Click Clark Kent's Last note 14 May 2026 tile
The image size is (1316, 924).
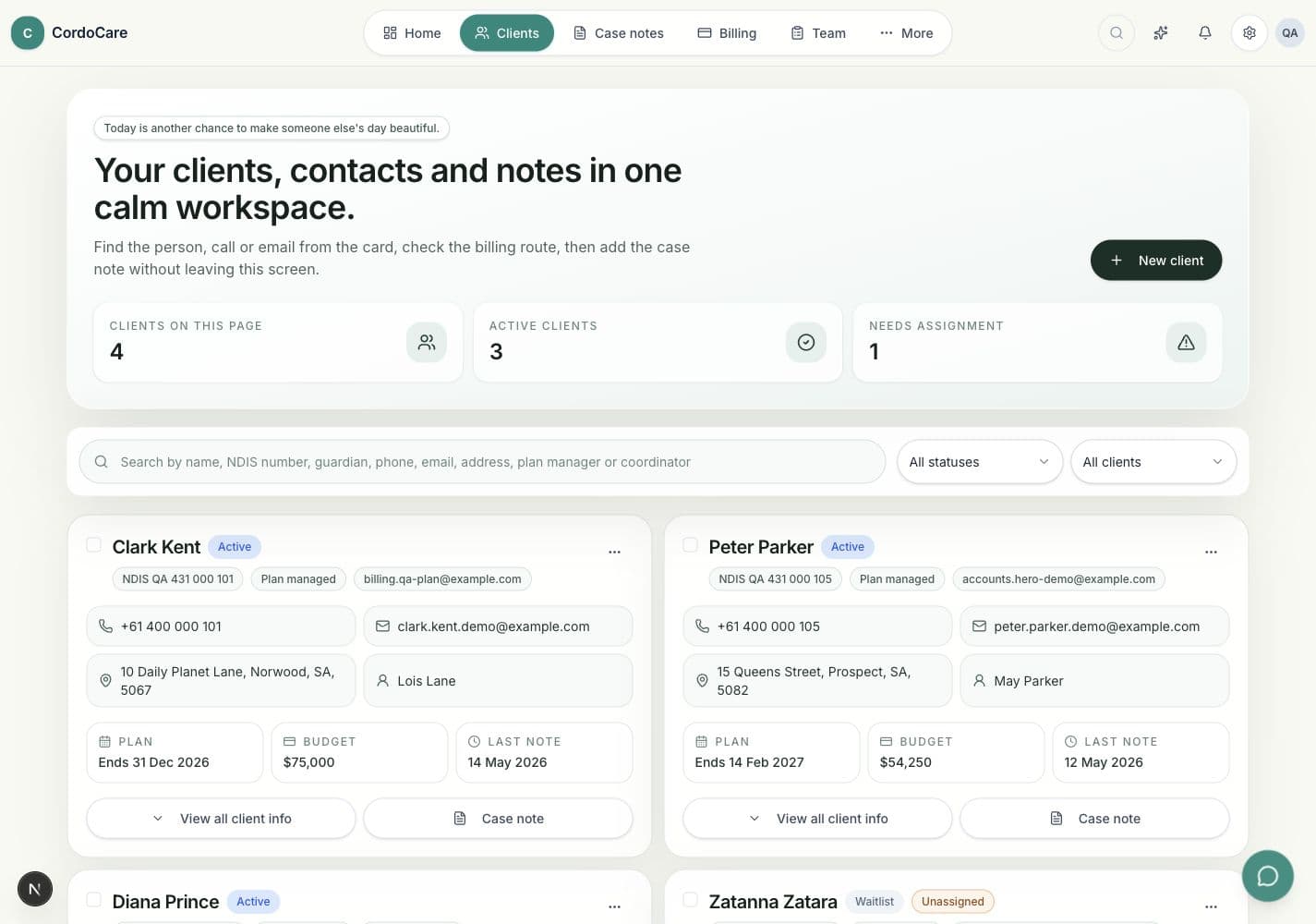[544, 753]
